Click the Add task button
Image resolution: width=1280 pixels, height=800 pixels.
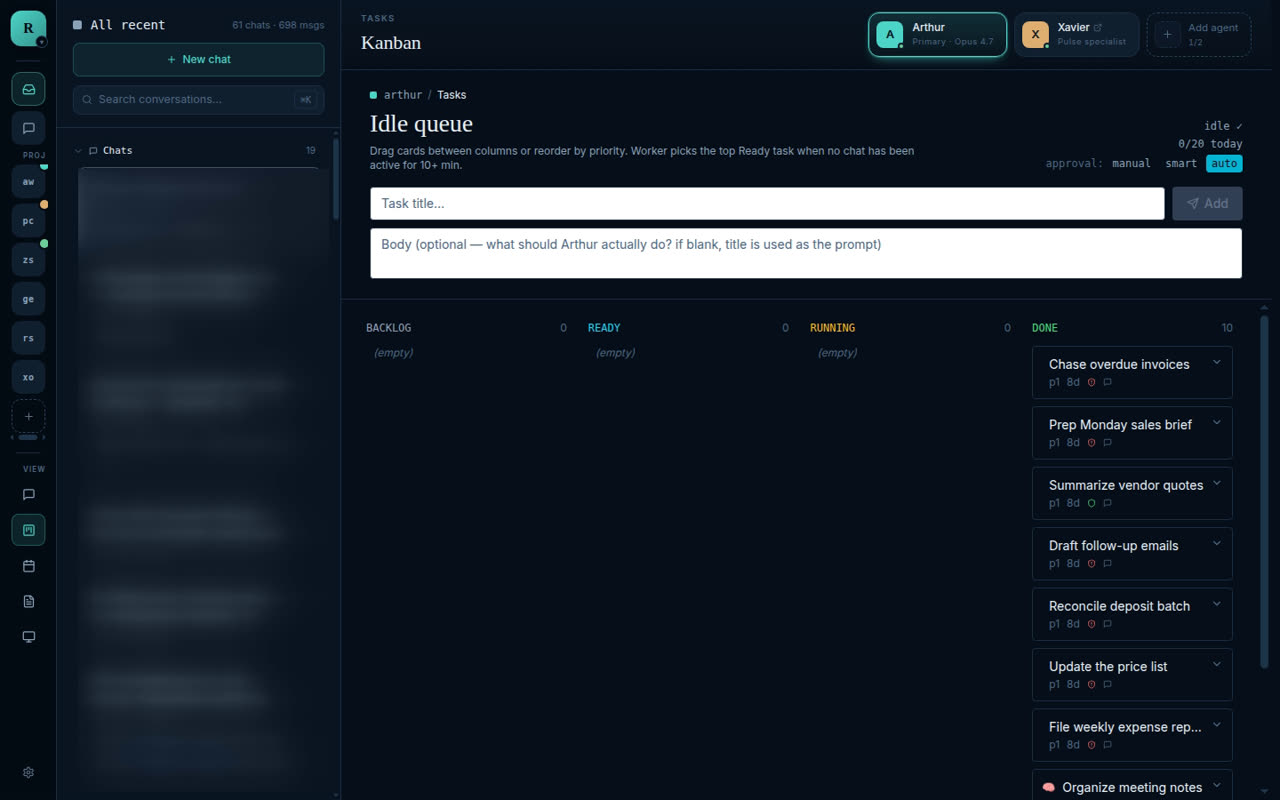(1207, 203)
